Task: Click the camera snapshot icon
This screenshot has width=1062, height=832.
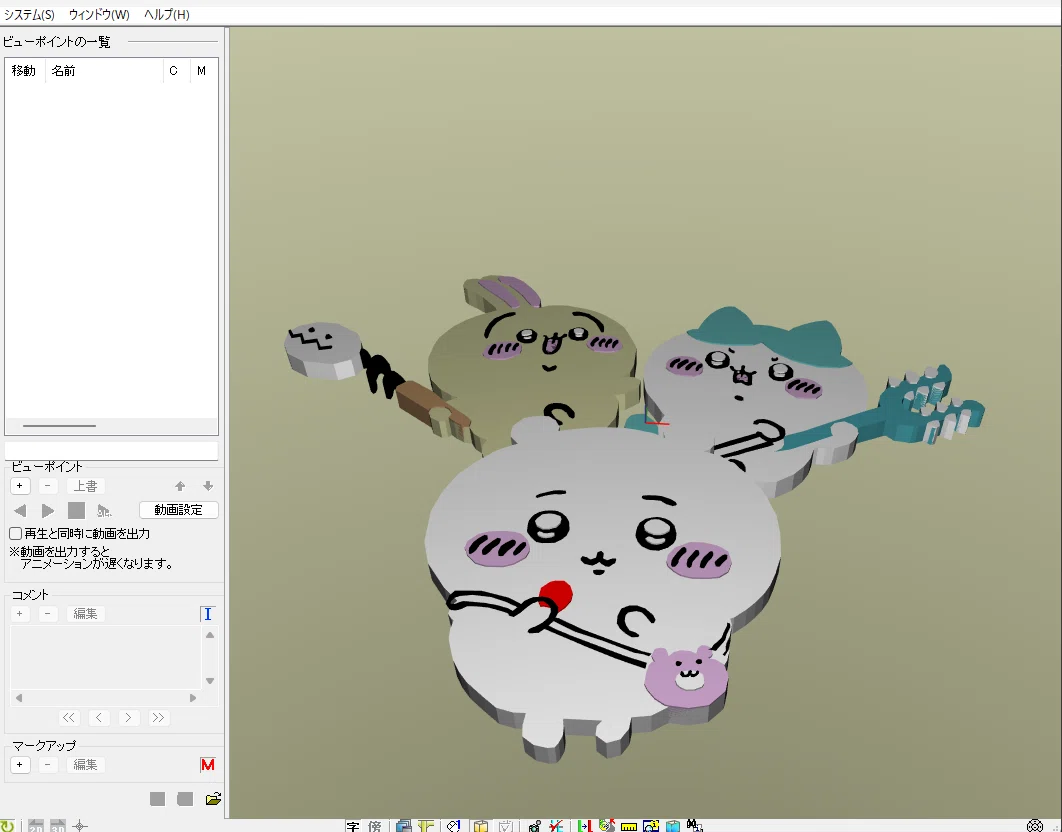Action: click(x=534, y=826)
